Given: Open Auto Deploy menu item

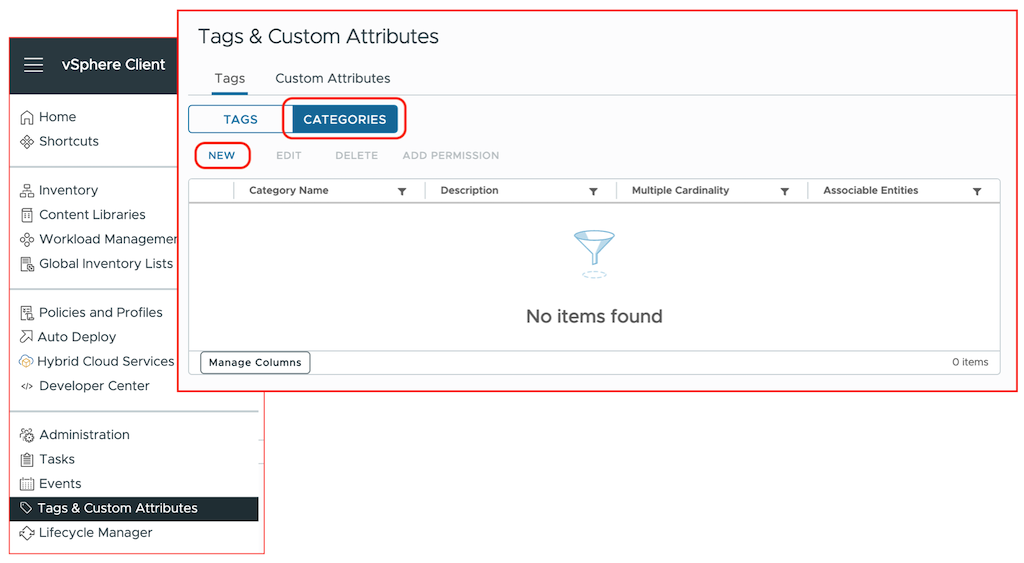Looking at the screenshot, I should [x=76, y=337].
